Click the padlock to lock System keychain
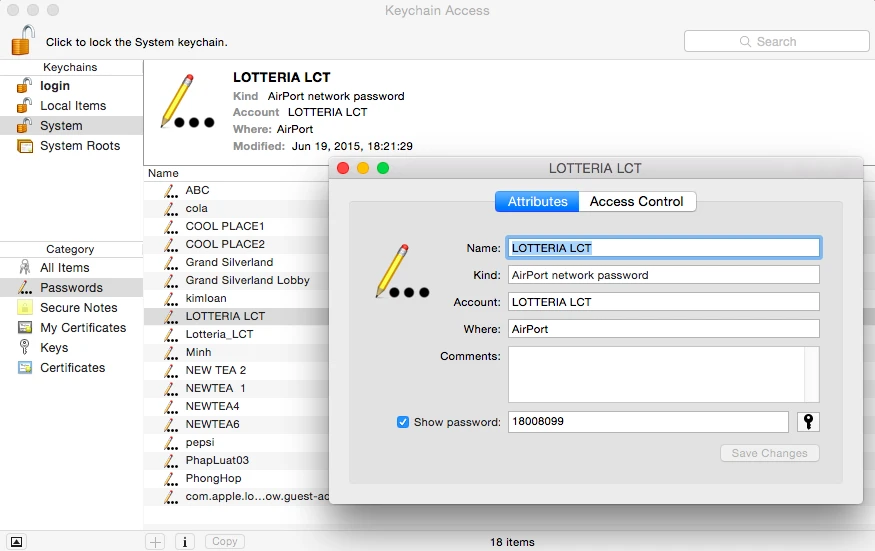Viewport: 875px width, 551px height. pyautogui.click(x=22, y=42)
